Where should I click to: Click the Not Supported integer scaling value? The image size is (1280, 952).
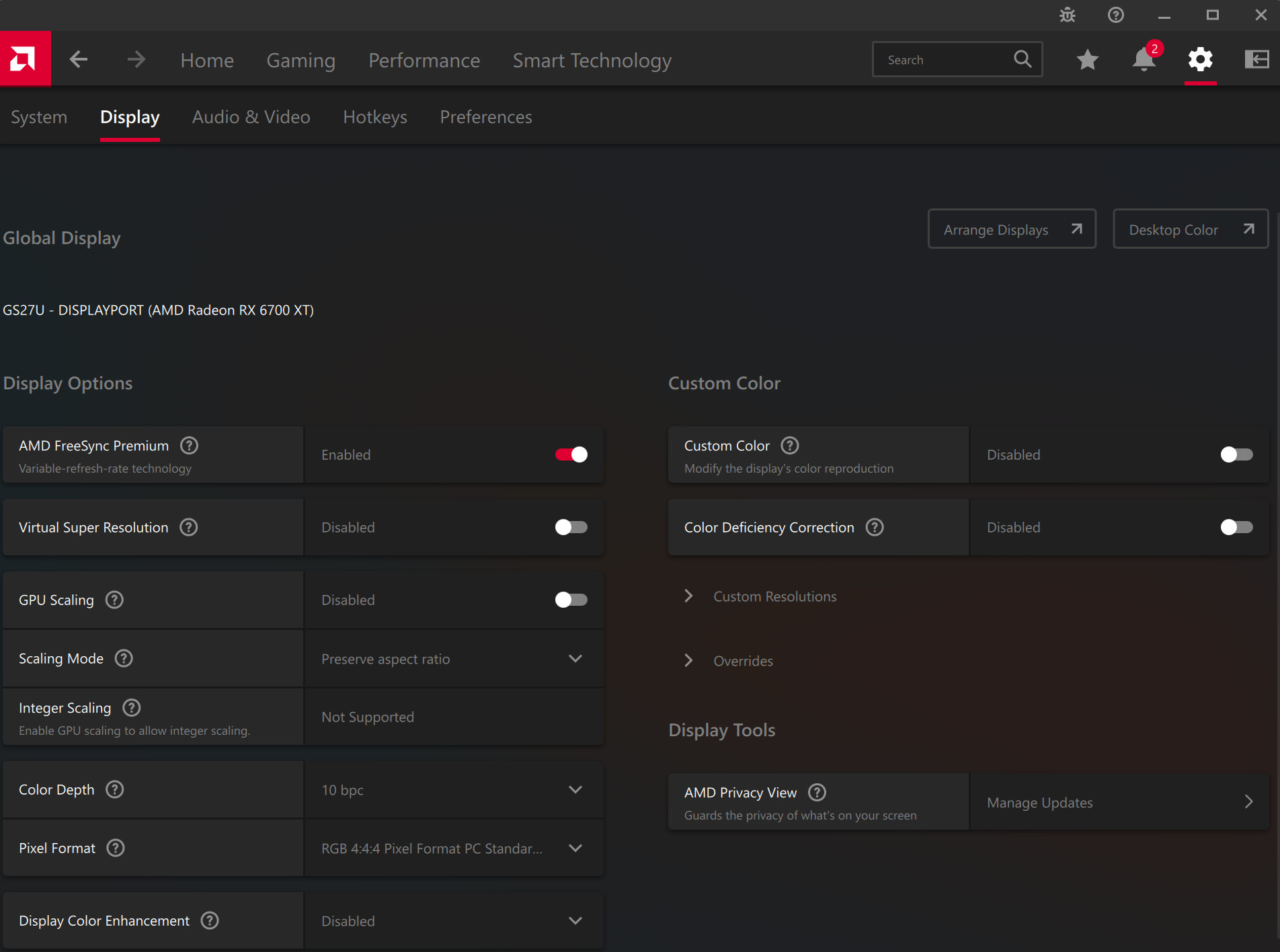(368, 717)
